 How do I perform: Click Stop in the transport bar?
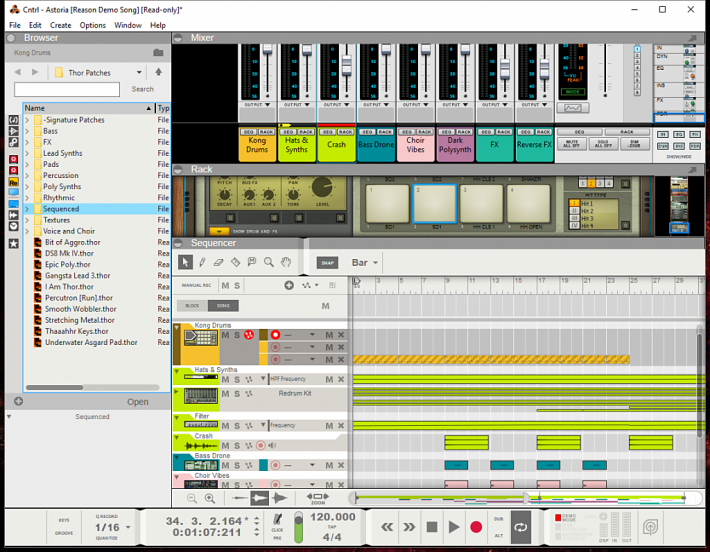[x=432, y=527]
